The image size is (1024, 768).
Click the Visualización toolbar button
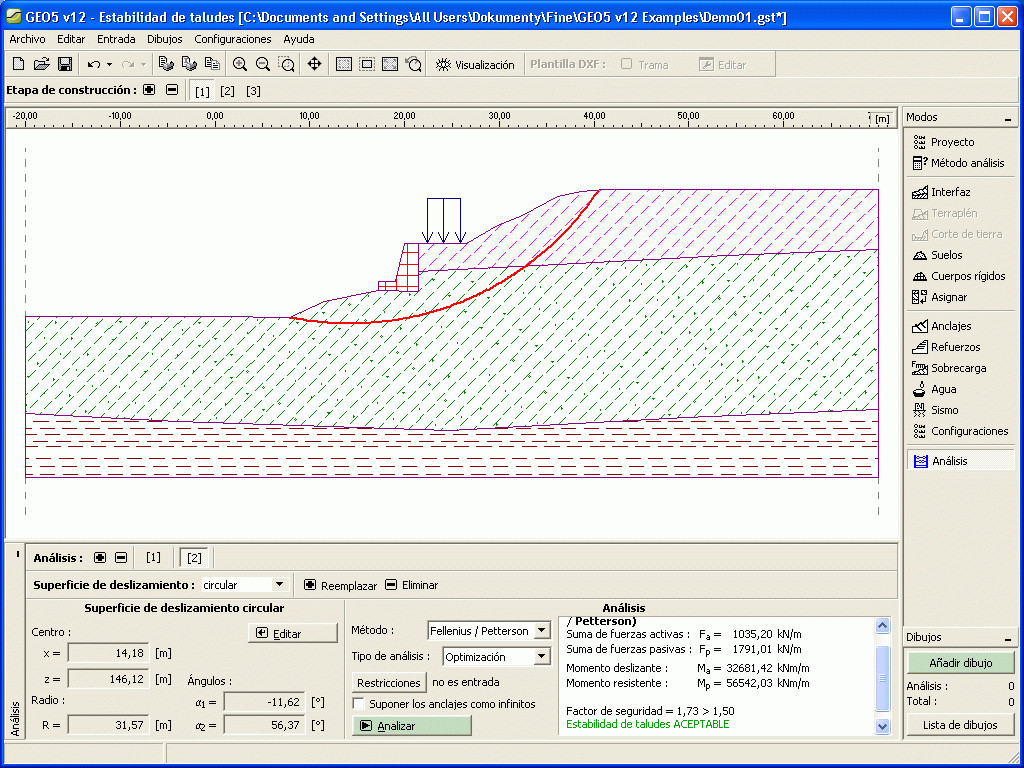(475, 64)
